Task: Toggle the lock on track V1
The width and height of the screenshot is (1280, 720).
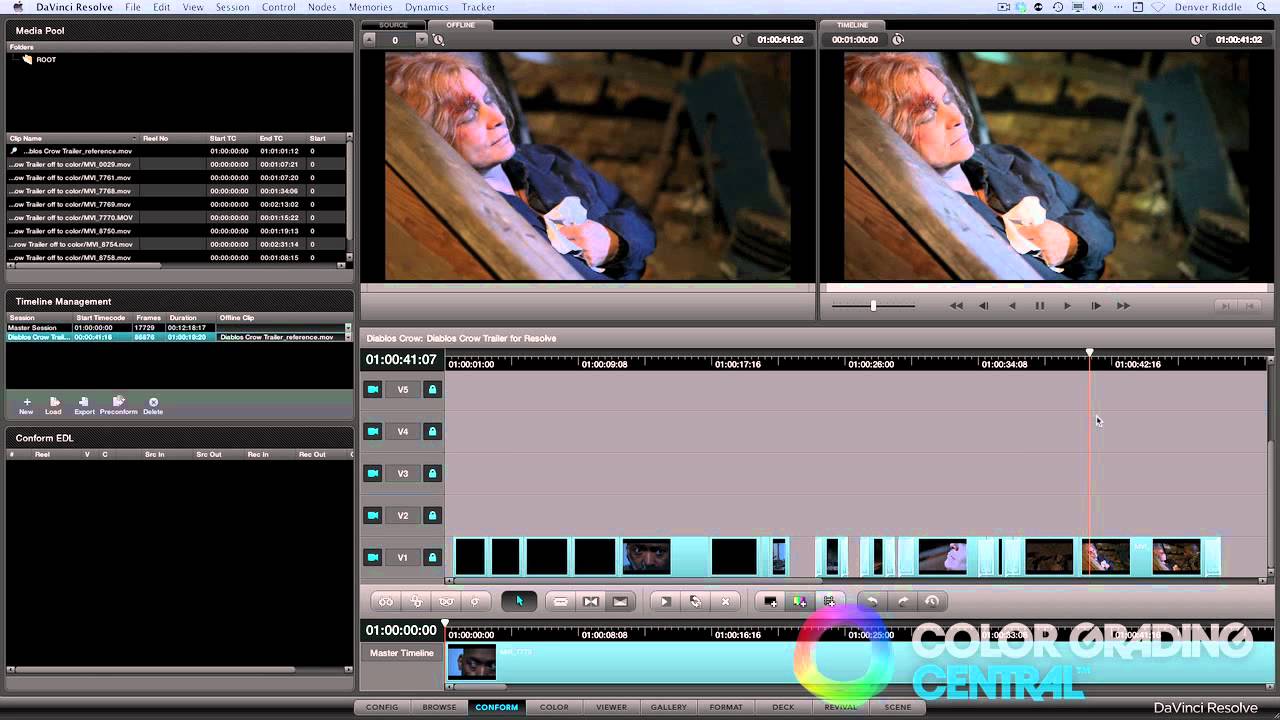Action: tap(432, 557)
